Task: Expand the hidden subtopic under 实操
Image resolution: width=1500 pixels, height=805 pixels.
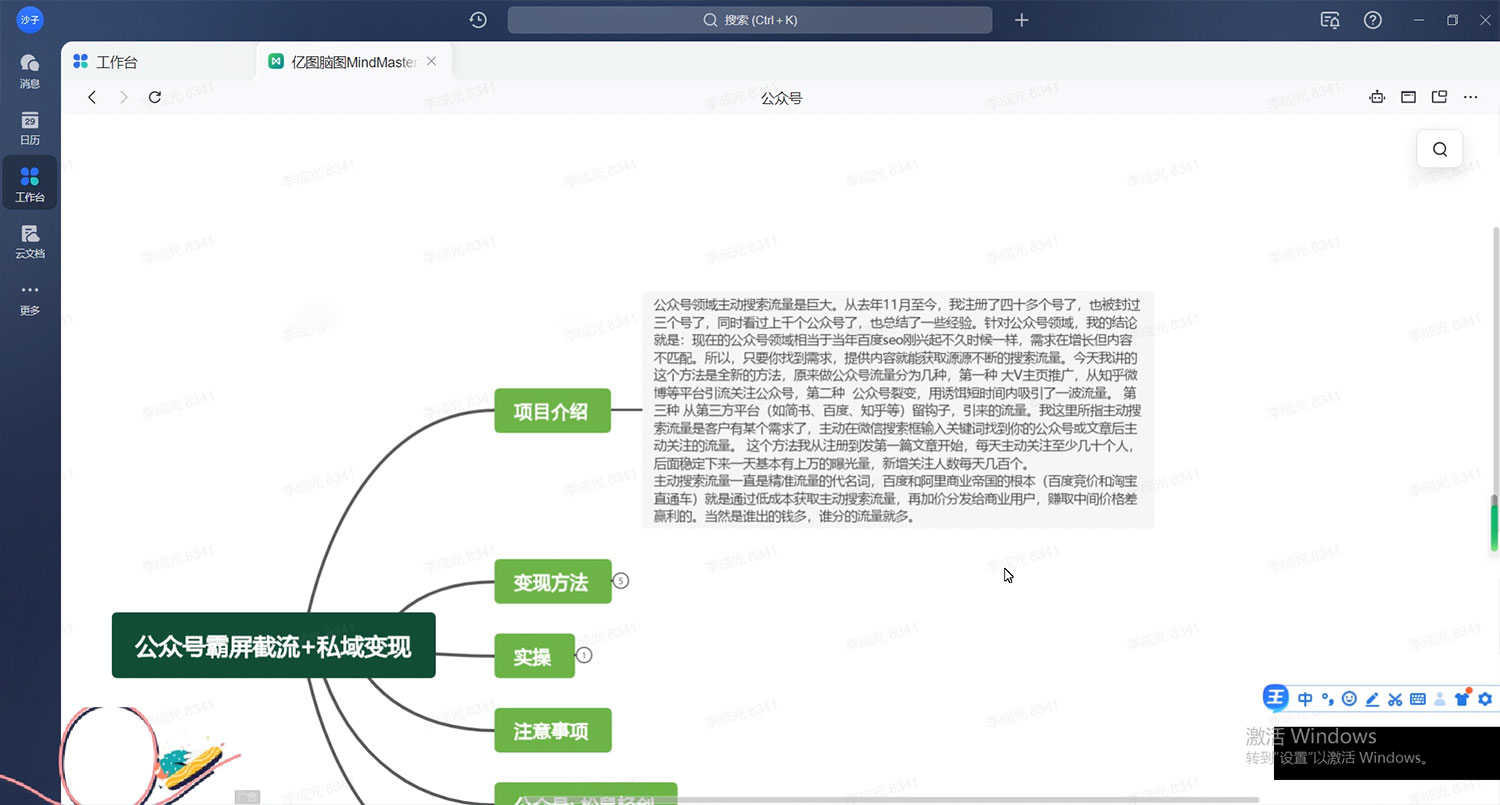Action: 584,655
